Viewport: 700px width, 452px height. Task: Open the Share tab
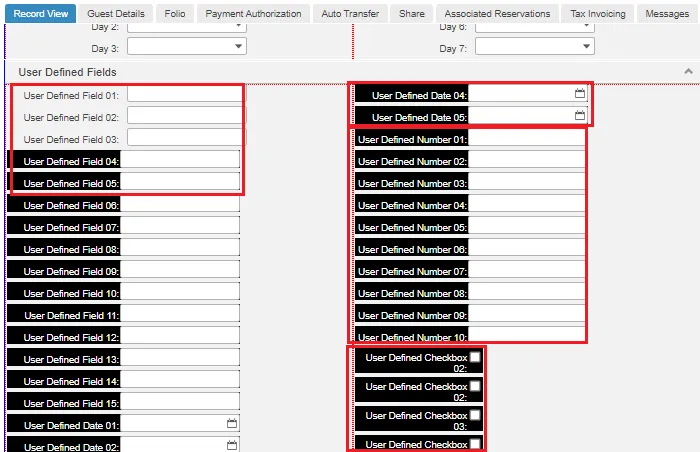(x=412, y=14)
